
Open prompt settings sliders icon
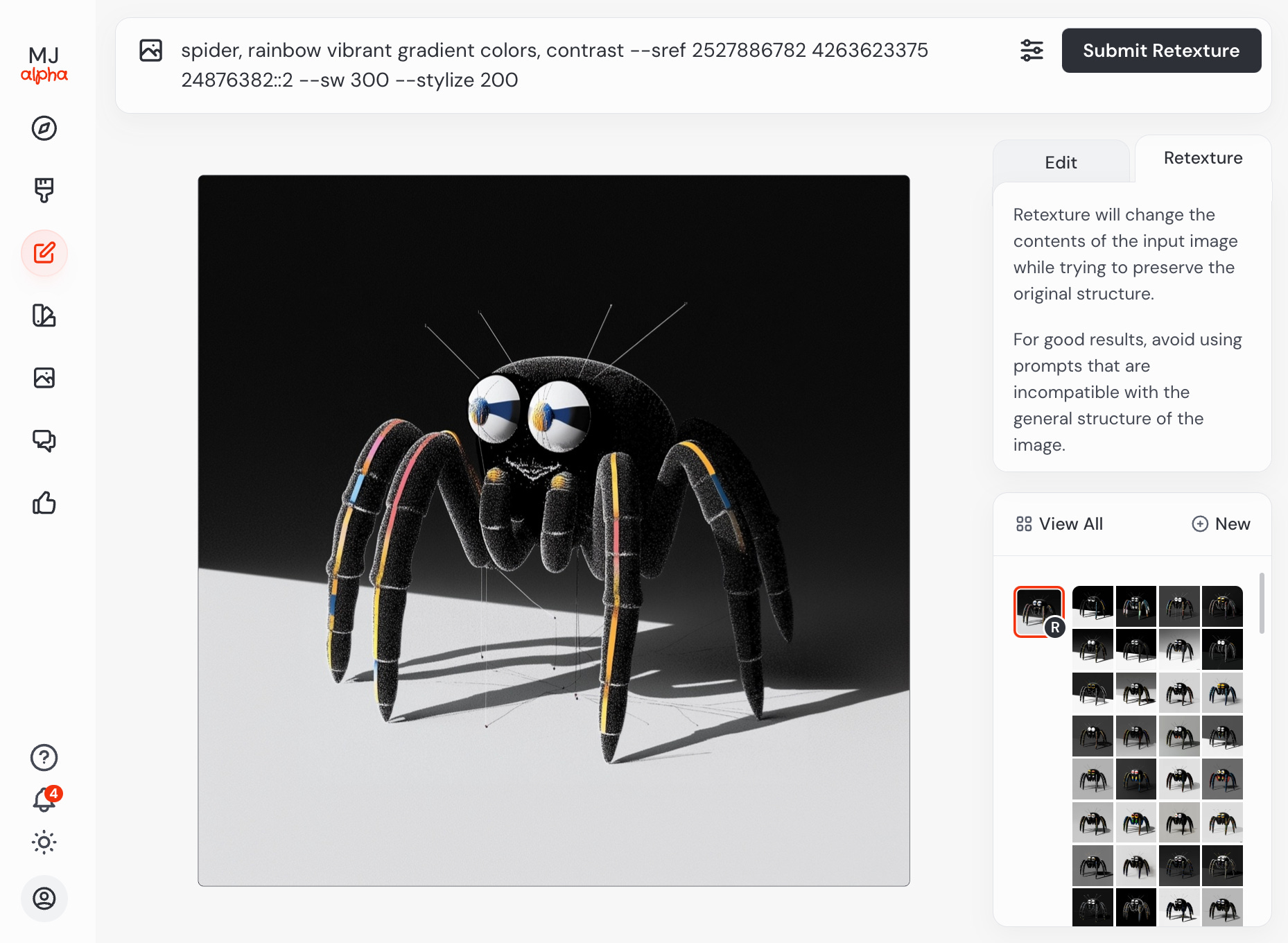pyautogui.click(x=1032, y=51)
